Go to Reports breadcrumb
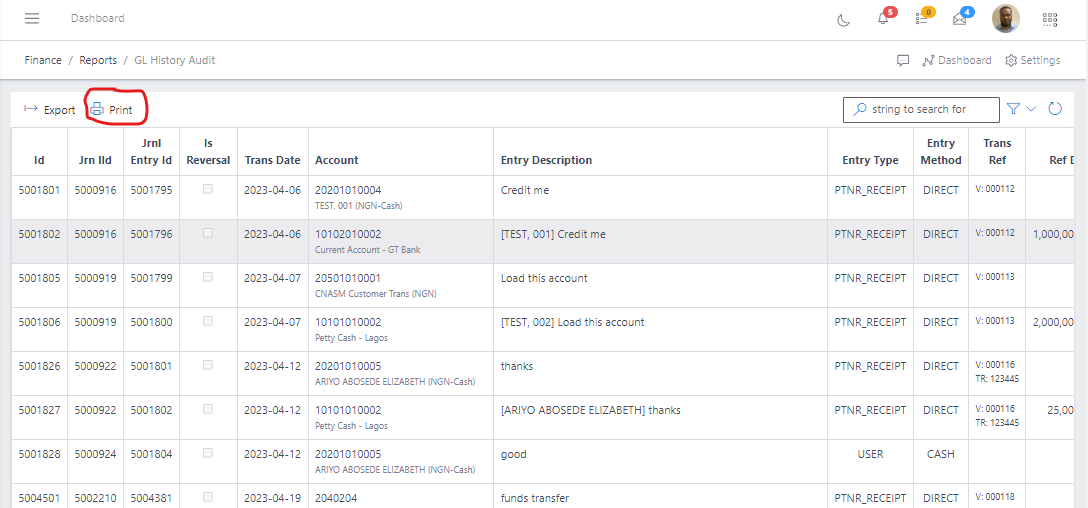Viewport: 1088px width, 508px height. coord(98,60)
